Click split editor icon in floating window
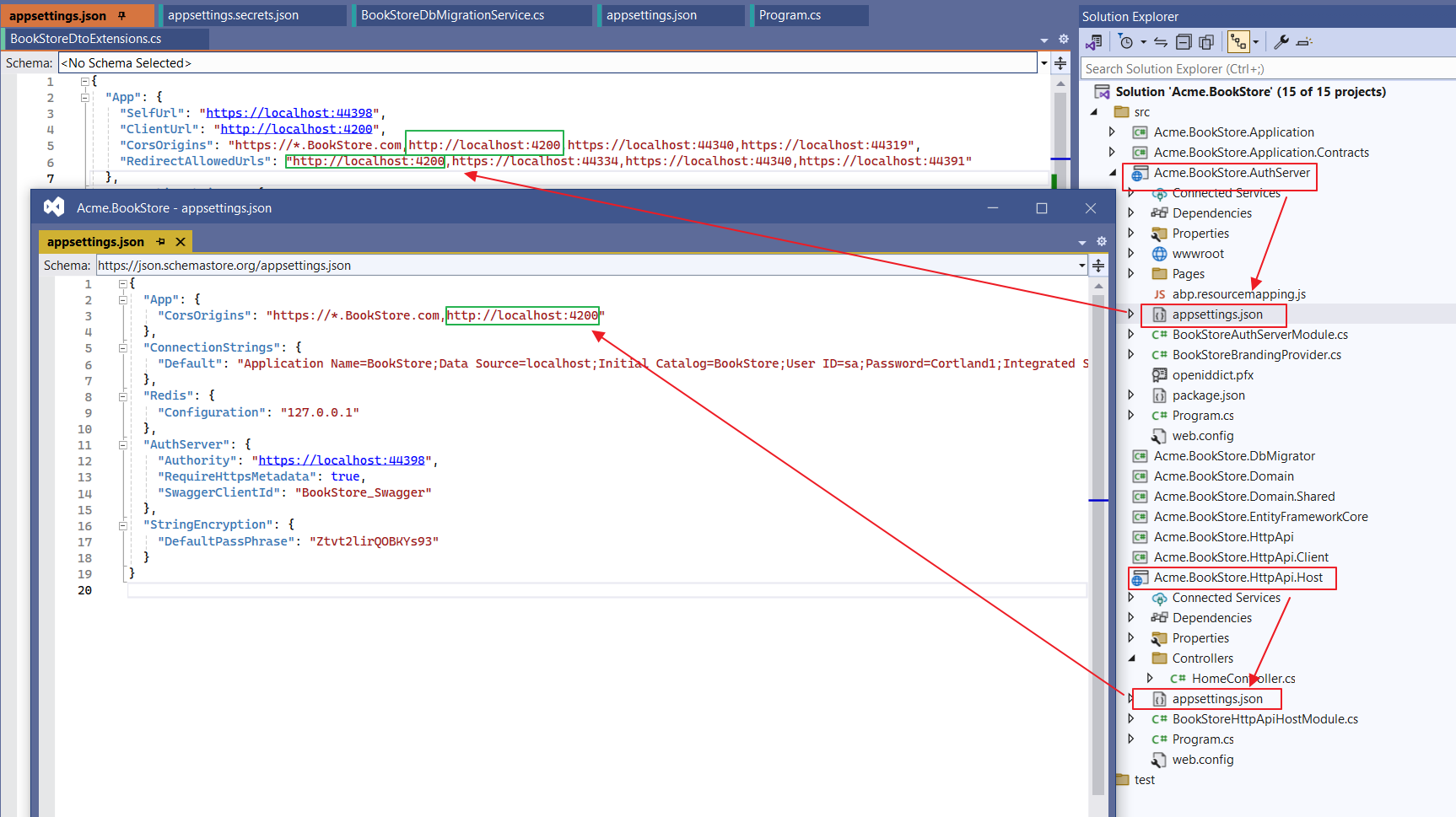Screen dimensions: 1456x817 pos(1098,266)
